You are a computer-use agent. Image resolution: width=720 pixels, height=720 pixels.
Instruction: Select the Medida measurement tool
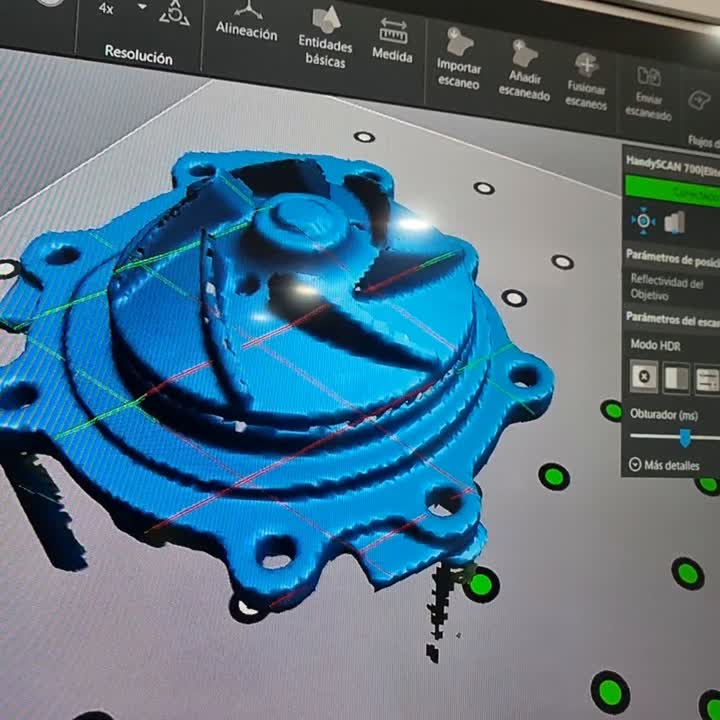coord(393,39)
